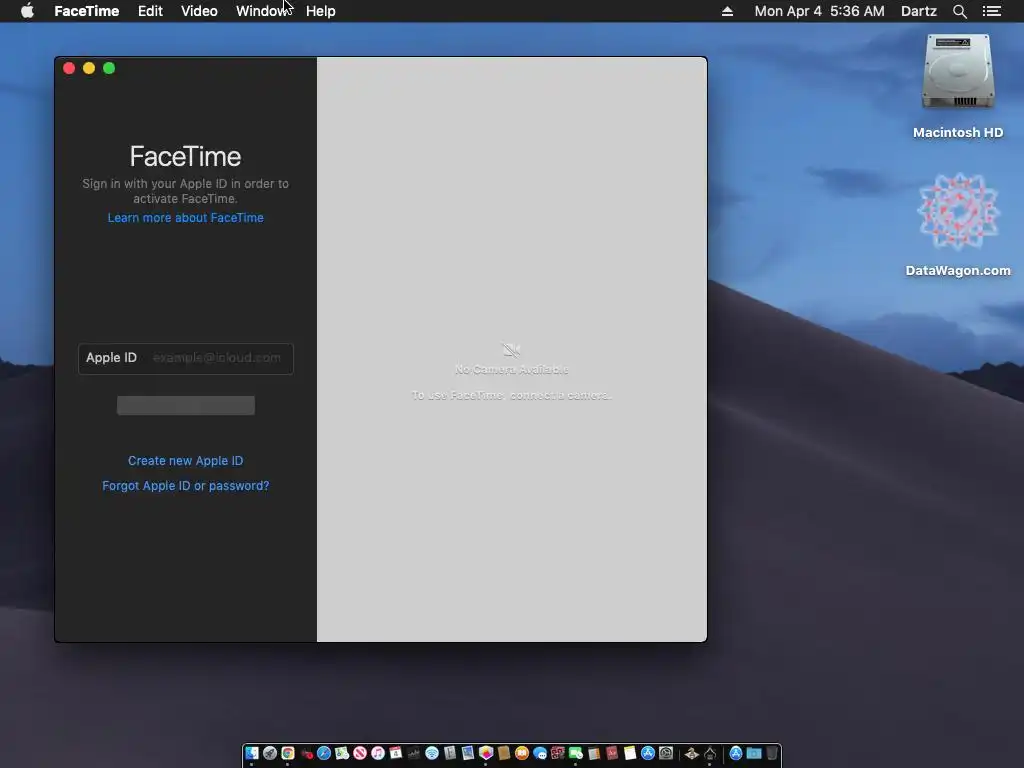This screenshot has width=1024, height=768.
Task: Click Learn more about FaceTime link
Action: (185, 217)
